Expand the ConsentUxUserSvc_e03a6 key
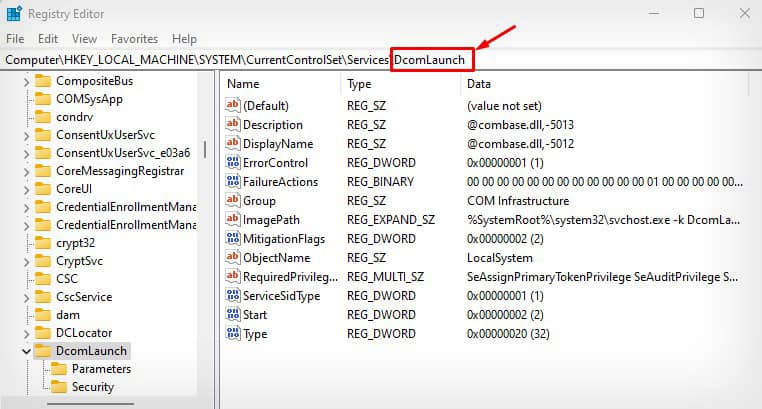 click(x=26, y=153)
